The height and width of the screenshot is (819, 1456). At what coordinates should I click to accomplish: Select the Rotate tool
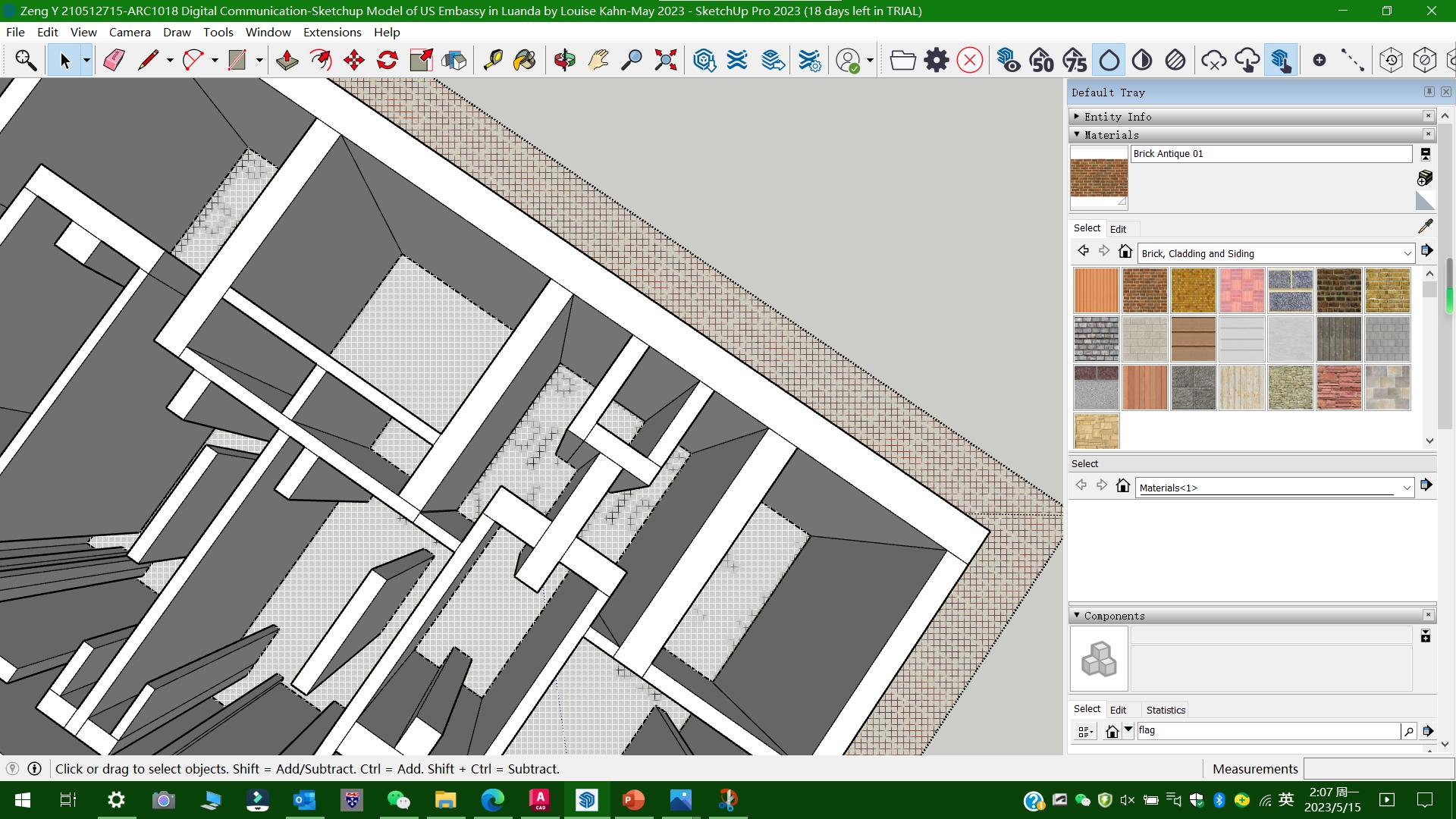388,60
